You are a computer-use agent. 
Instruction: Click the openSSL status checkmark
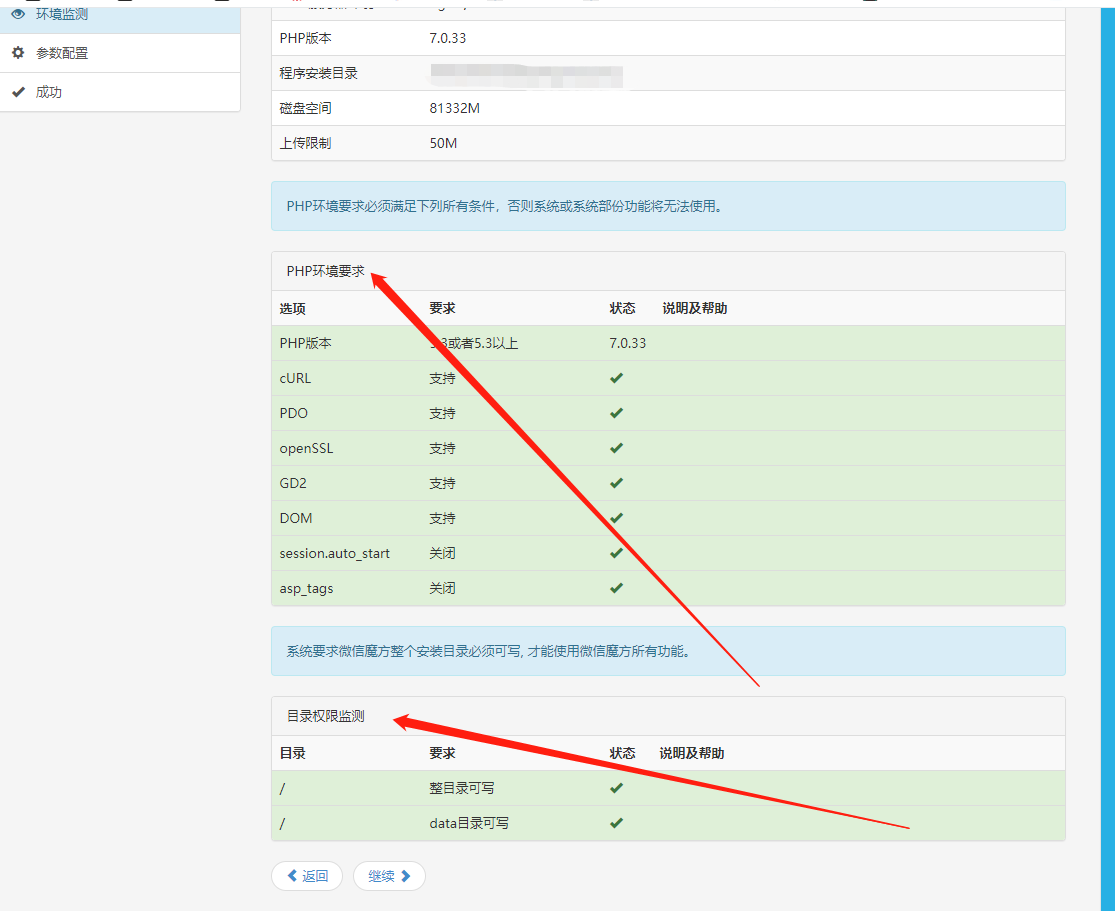click(617, 448)
